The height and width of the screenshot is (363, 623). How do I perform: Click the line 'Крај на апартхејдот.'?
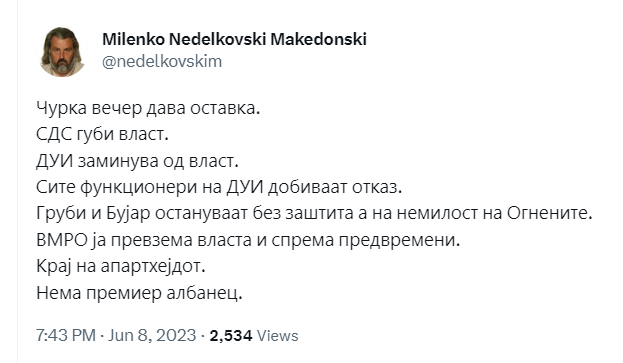pos(121,266)
